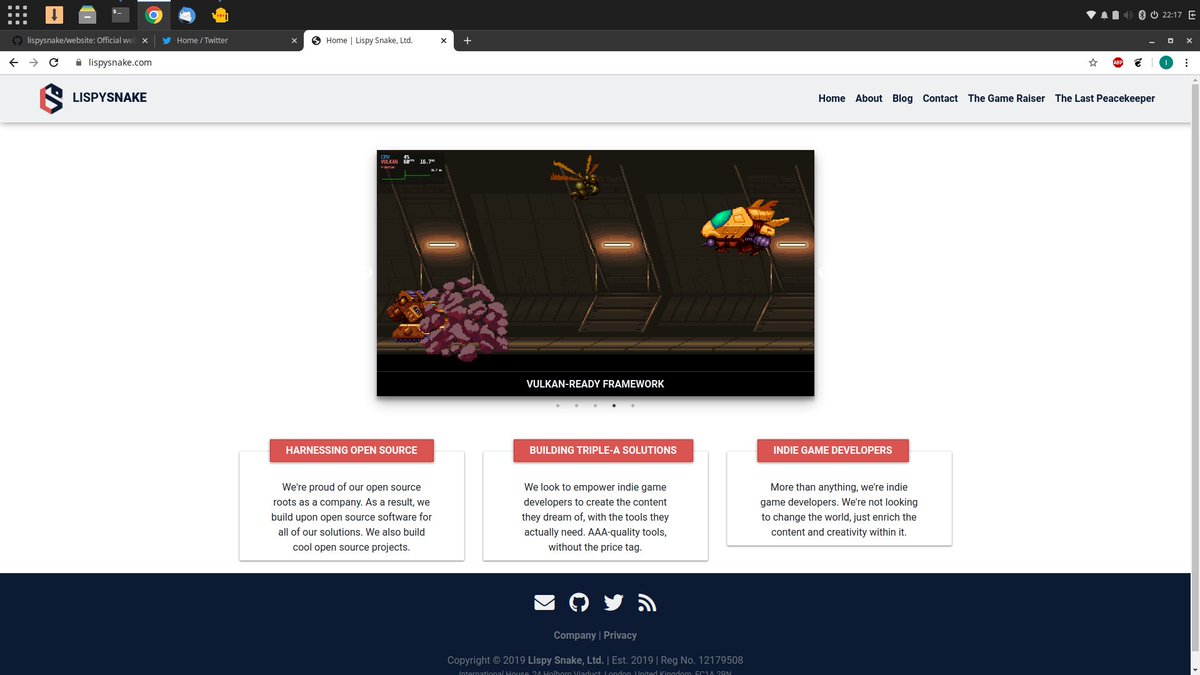Check battery status icon in the tray

click(x=1116, y=15)
